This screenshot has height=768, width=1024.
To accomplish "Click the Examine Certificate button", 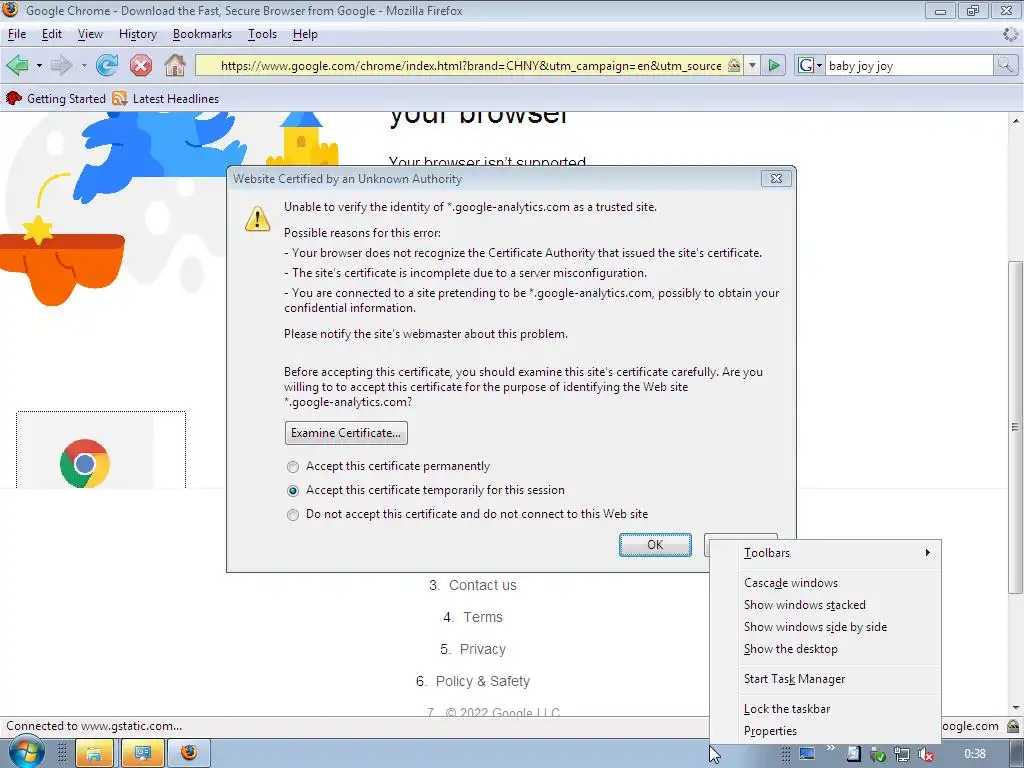I will 346,433.
